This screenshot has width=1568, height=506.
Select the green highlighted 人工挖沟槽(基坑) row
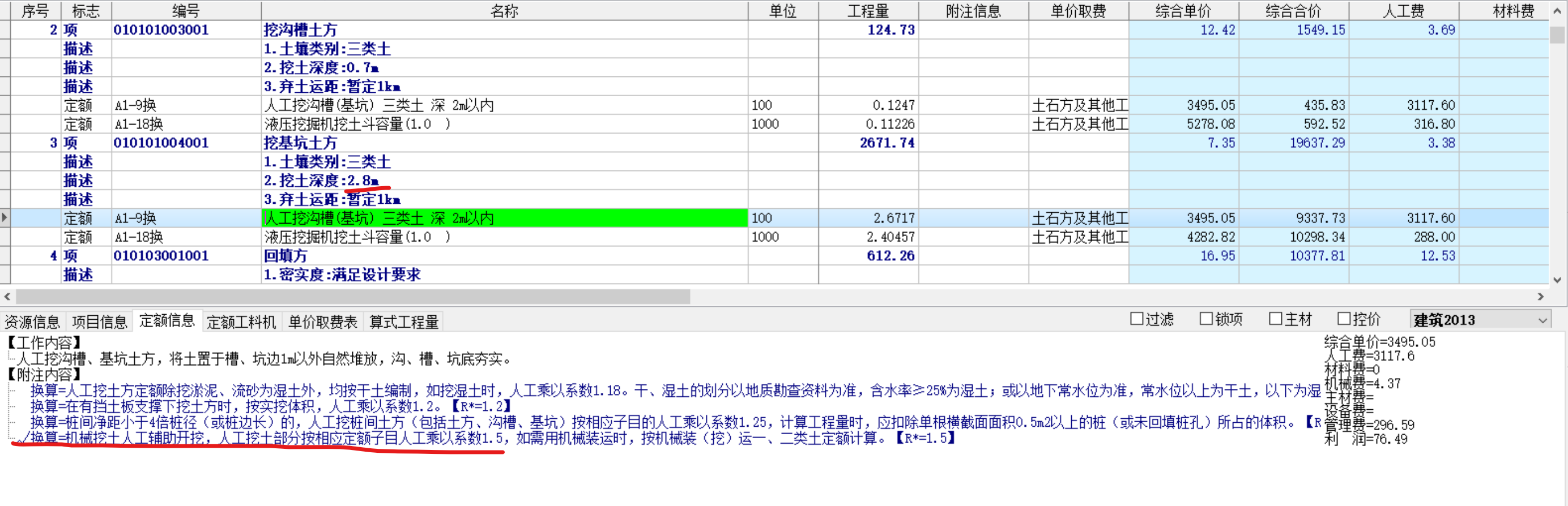[x=504, y=218]
